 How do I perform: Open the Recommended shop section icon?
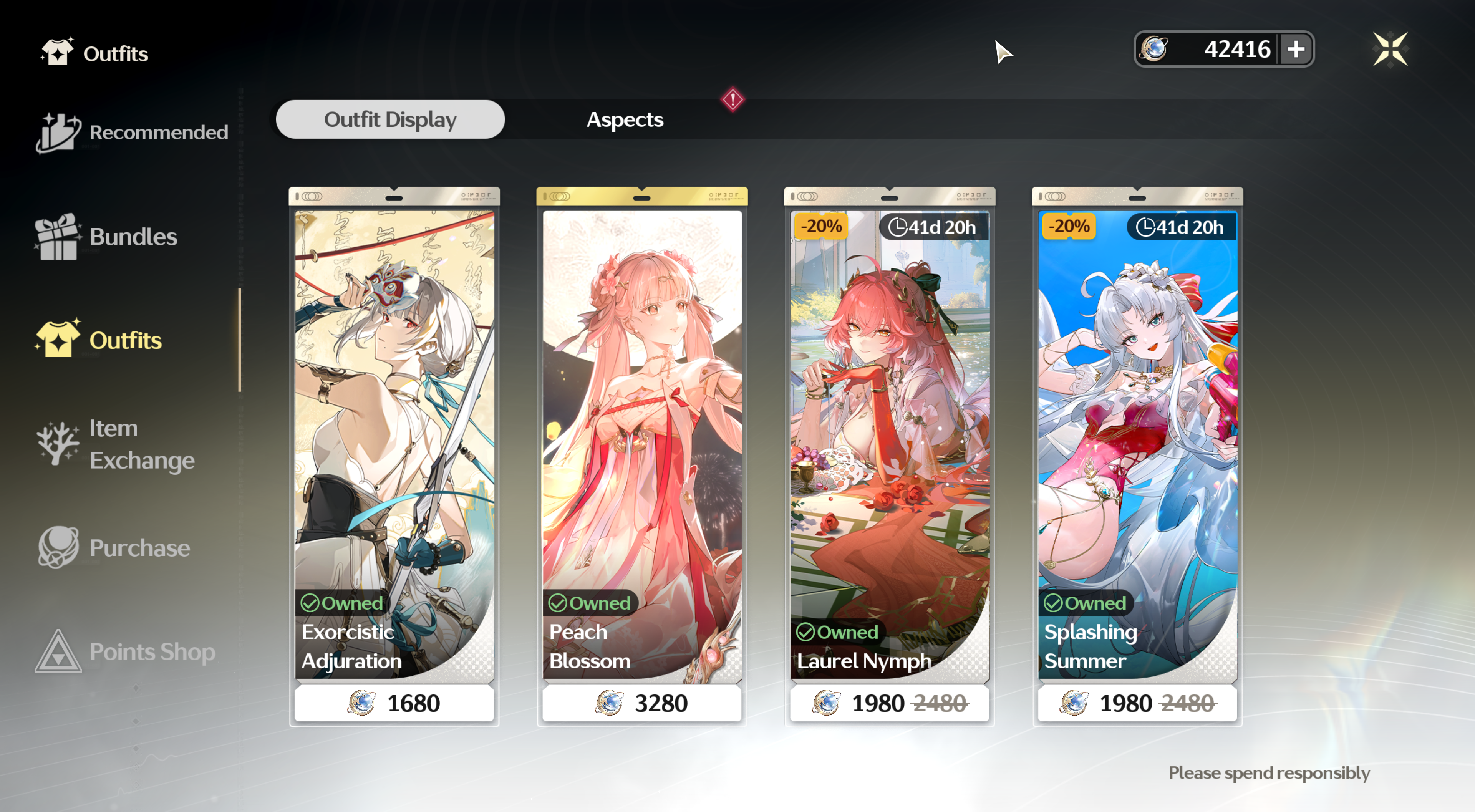click(58, 133)
